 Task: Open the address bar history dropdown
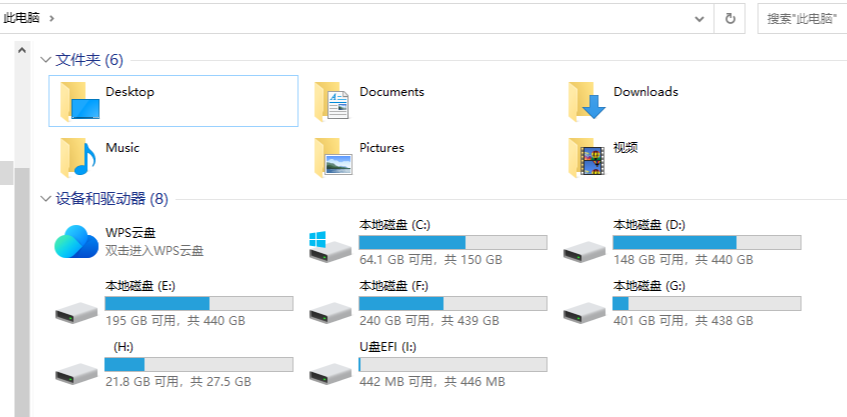pyautogui.click(x=699, y=19)
